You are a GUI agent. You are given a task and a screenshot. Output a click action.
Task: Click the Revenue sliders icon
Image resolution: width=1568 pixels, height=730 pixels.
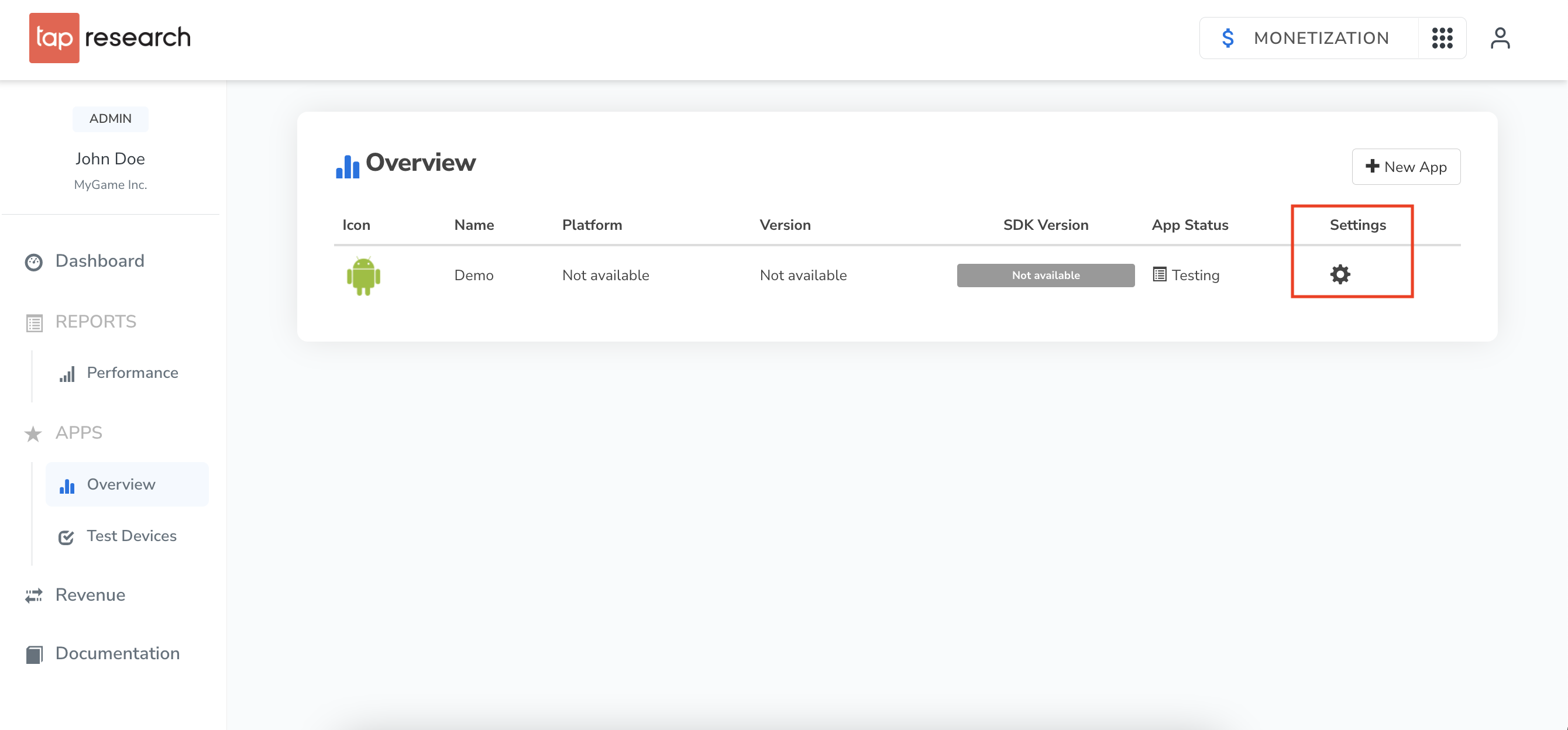coord(34,594)
